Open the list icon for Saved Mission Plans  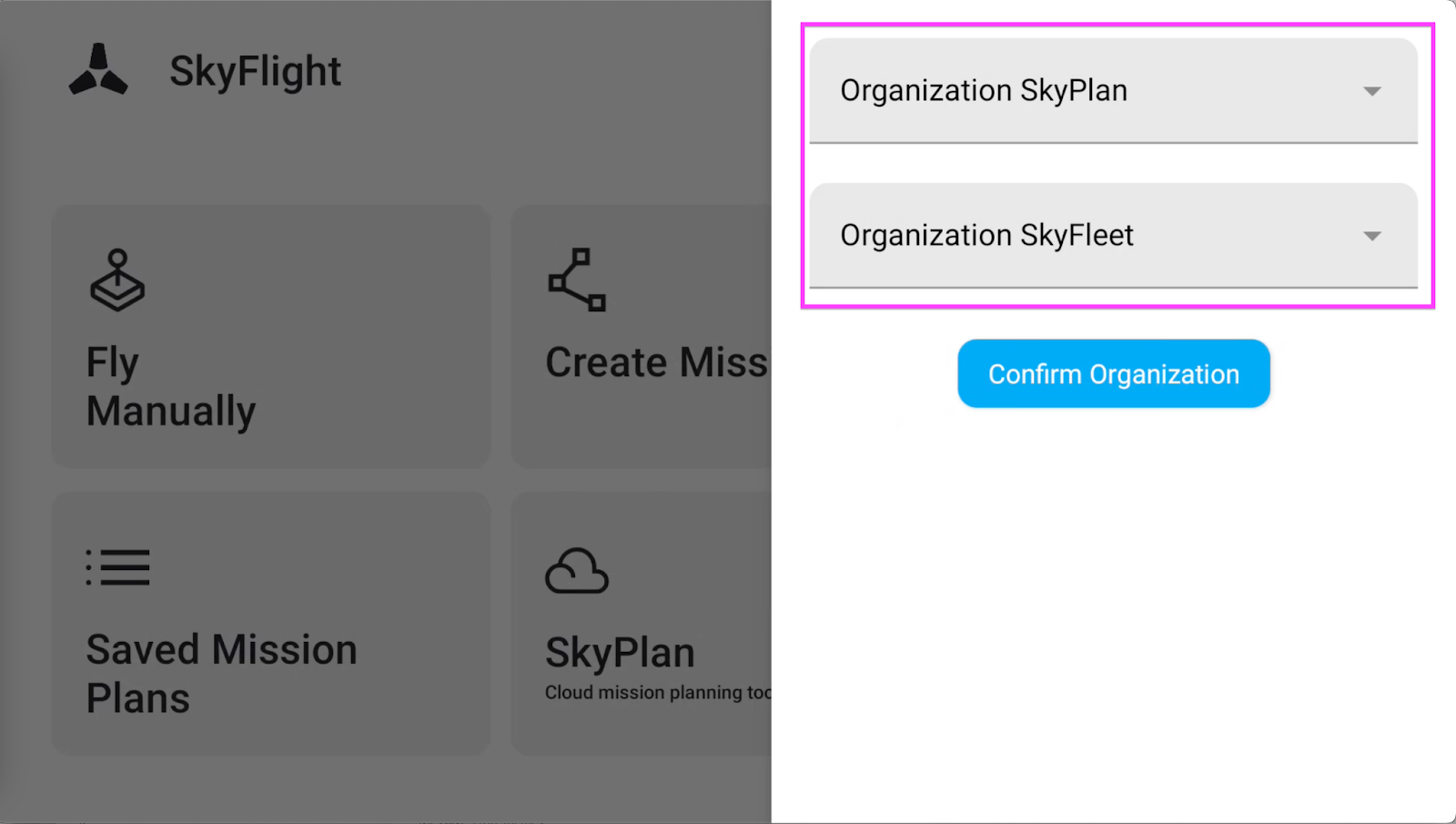click(x=117, y=567)
